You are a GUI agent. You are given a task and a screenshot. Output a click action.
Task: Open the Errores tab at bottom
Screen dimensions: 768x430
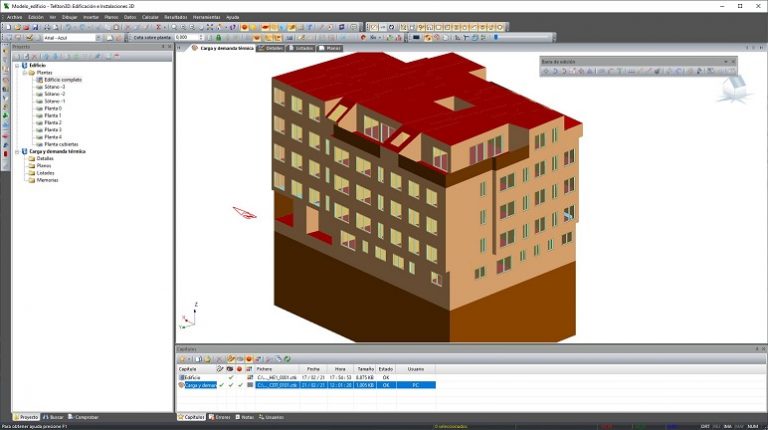coord(219,417)
